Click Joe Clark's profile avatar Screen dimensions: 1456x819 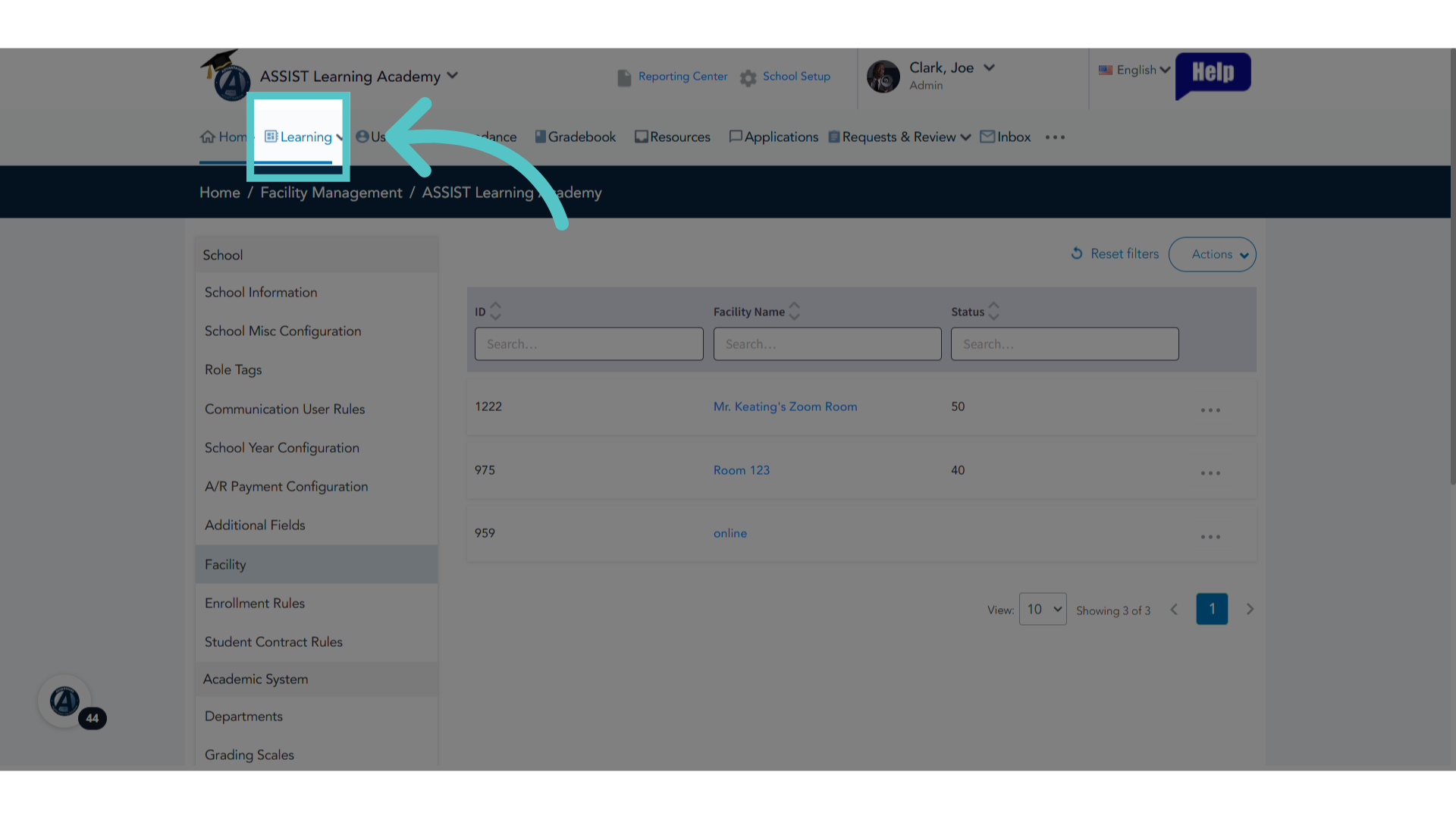(x=883, y=77)
